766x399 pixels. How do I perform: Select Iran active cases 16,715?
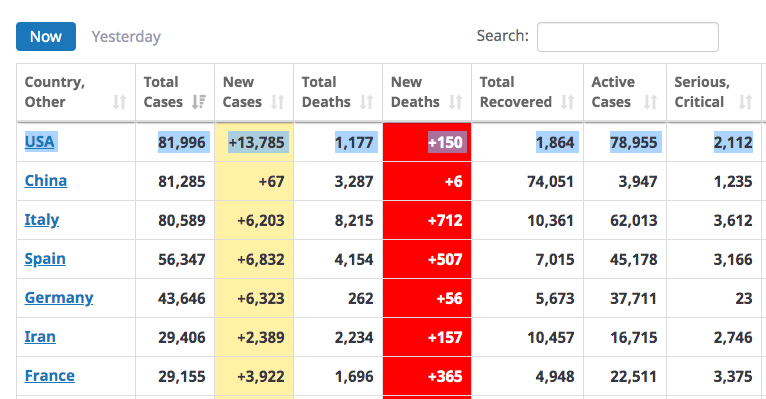pyautogui.click(x=634, y=337)
